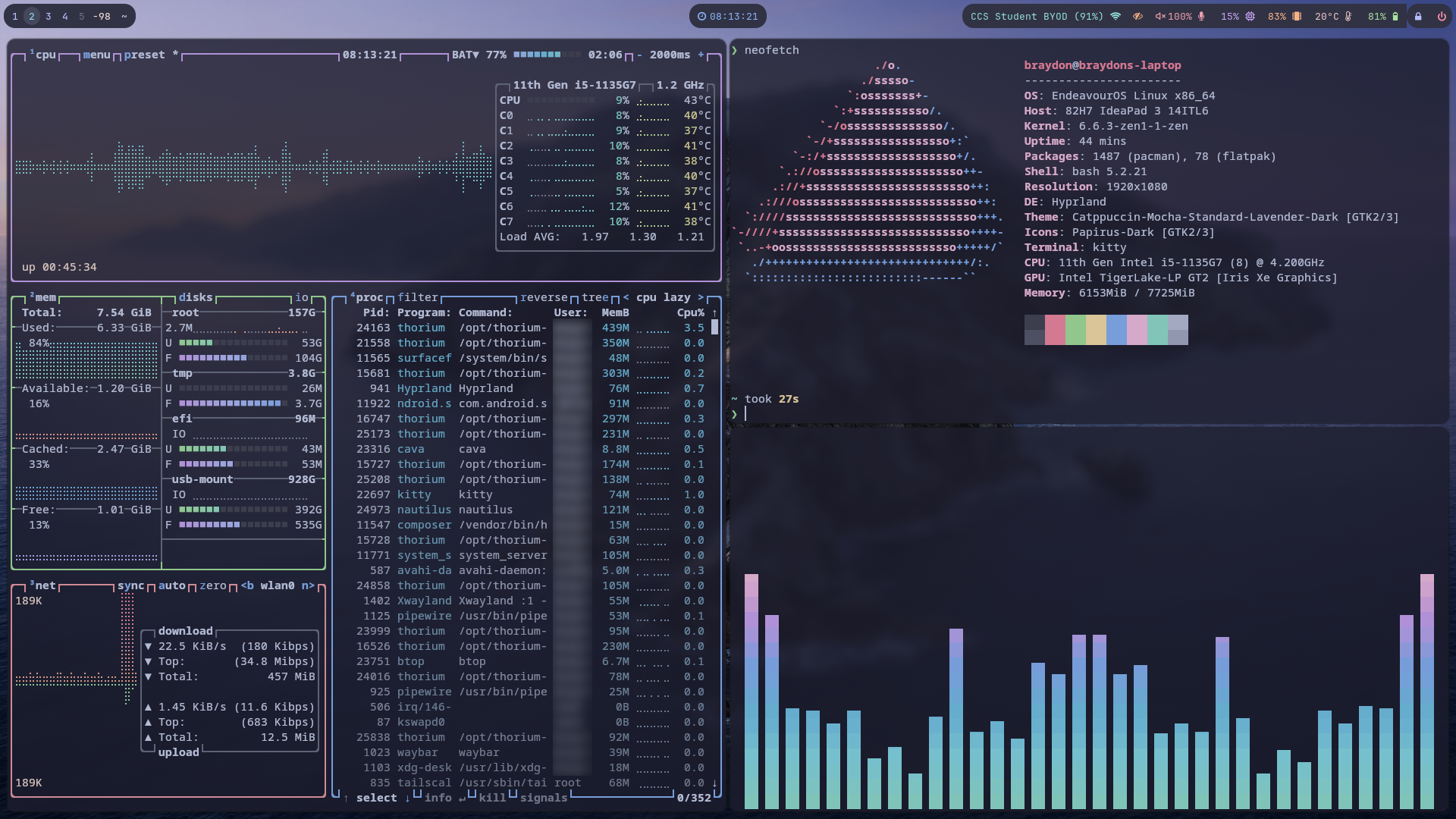Toggle reverse sorting in proc box
This screenshot has height=819, width=1456.
[544, 297]
